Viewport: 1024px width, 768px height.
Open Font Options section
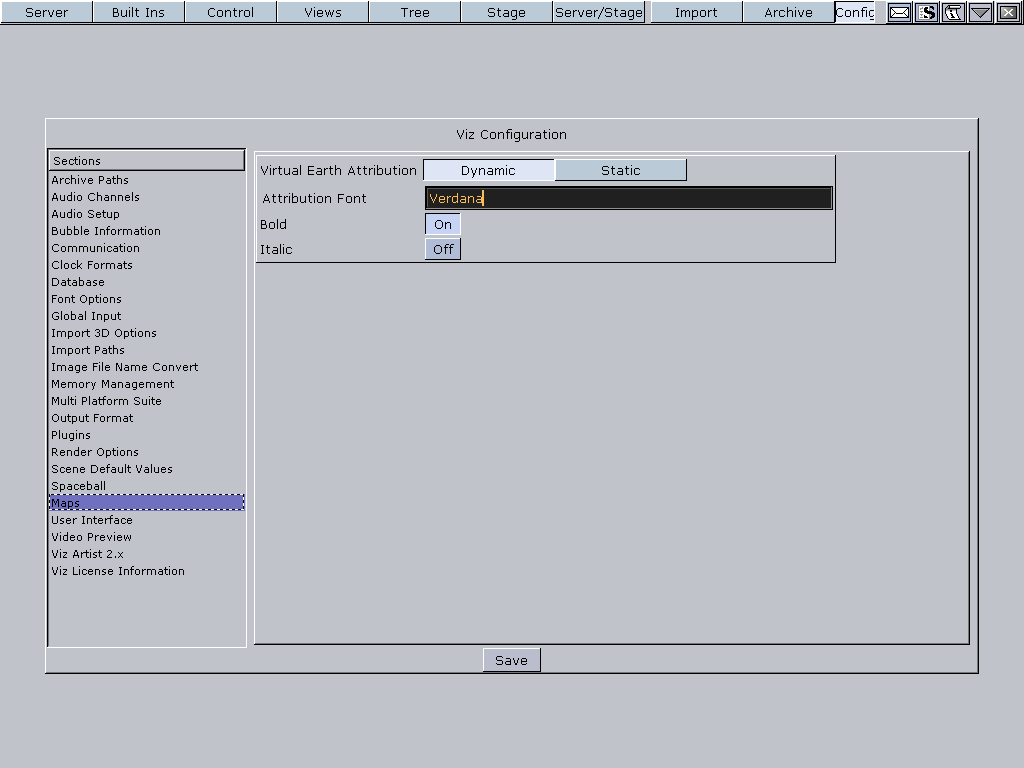(87, 300)
